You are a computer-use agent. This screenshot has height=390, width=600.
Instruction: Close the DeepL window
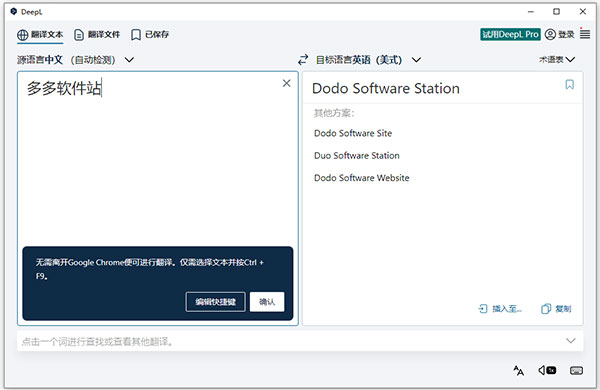582,11
